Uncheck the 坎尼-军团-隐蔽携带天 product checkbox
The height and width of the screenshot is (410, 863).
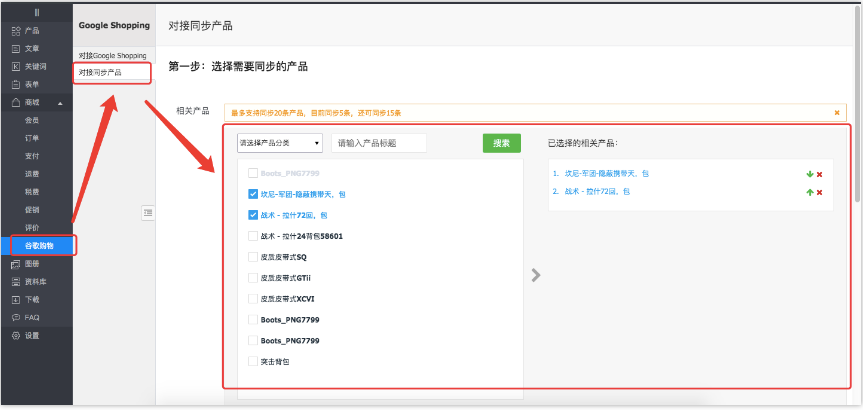click(253, 194)
